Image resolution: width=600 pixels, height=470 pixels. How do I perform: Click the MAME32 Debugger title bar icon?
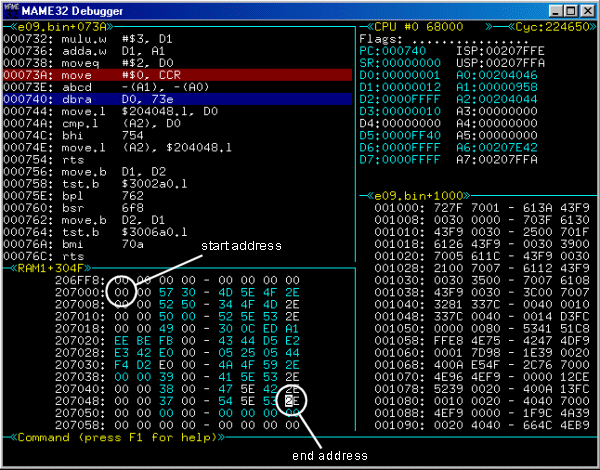click(x=12, y=10)
